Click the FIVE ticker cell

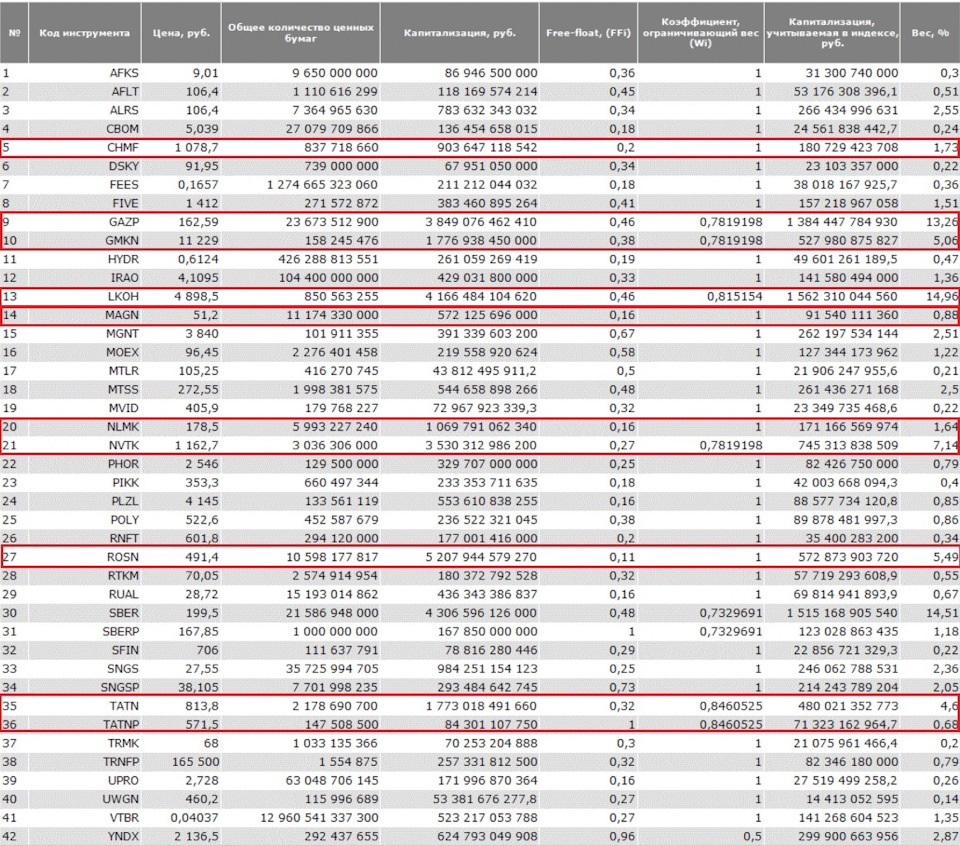(126, 203)
